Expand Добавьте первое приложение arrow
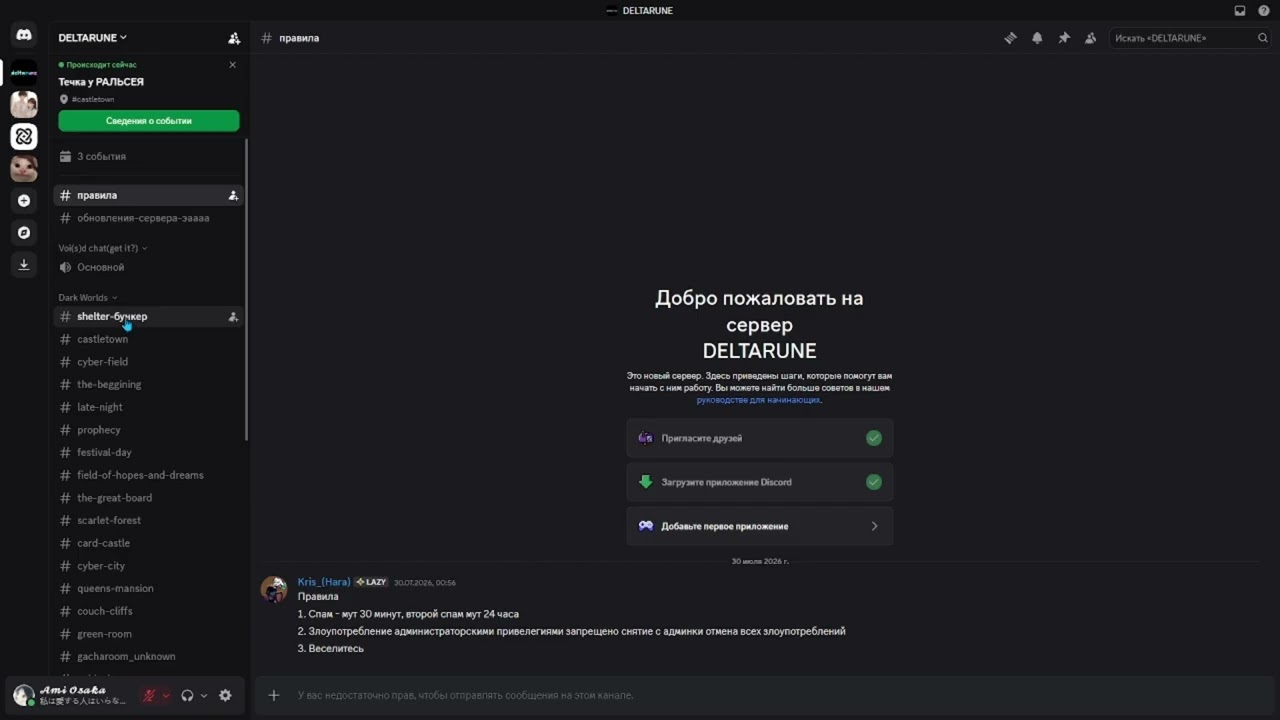Screen dimensions: 1280x720 [x=874, y=526]
